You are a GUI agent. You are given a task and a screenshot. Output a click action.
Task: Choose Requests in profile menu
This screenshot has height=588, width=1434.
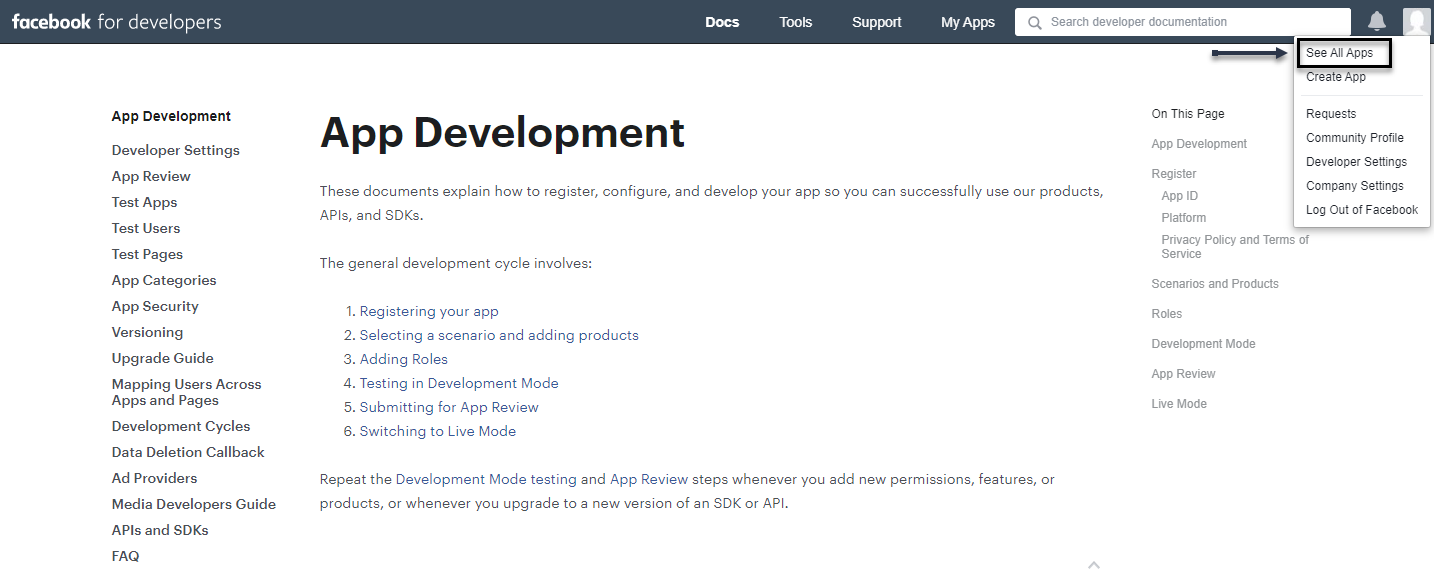pyautogui.click(x=1331, y=114)
